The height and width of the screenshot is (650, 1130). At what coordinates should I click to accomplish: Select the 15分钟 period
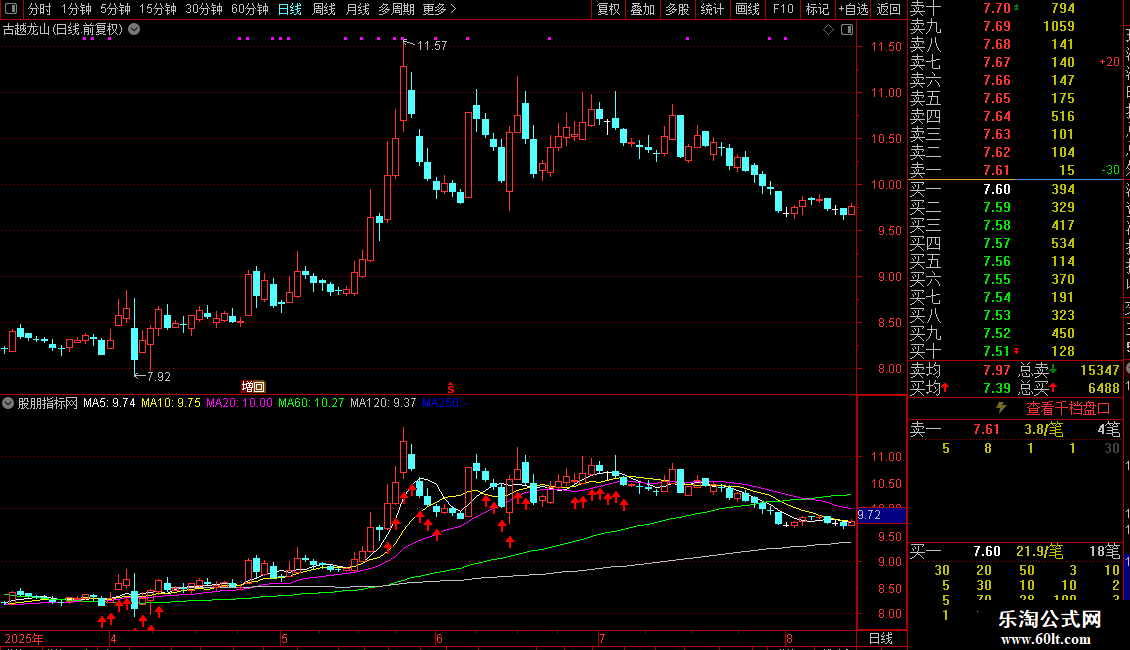click(158, 9)
